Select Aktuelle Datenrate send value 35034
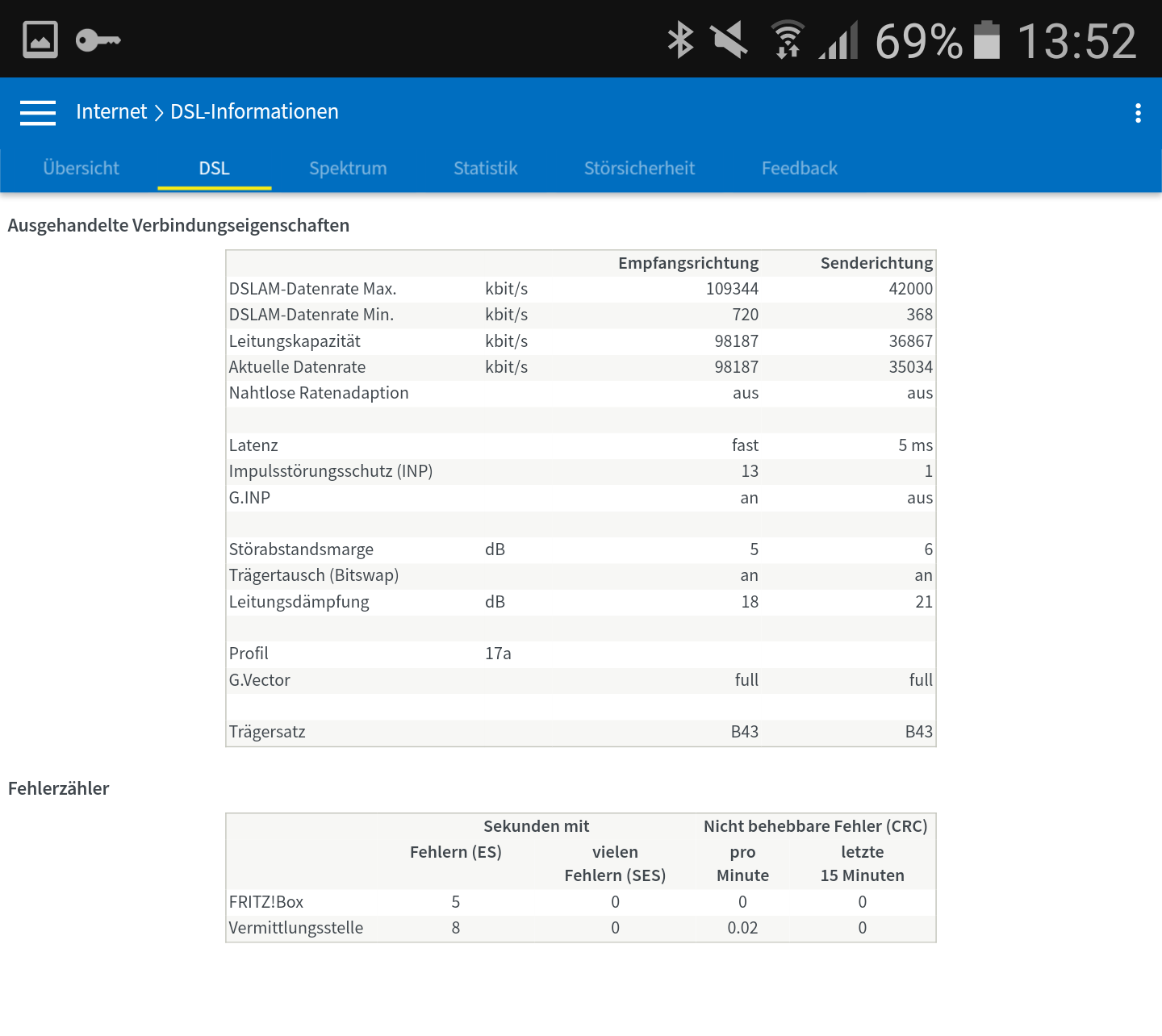 [911, 367]
